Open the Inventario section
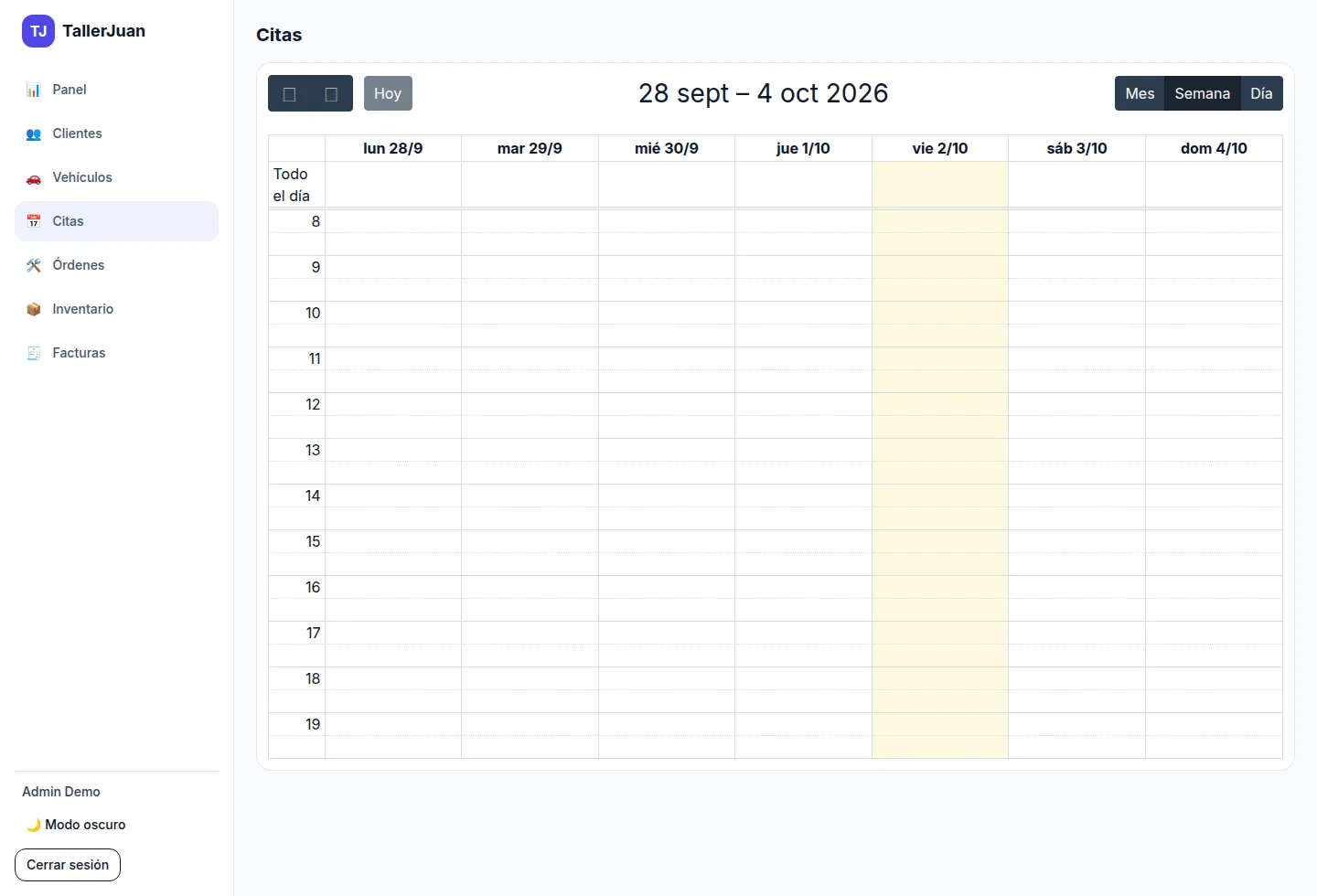 point(116,309)
